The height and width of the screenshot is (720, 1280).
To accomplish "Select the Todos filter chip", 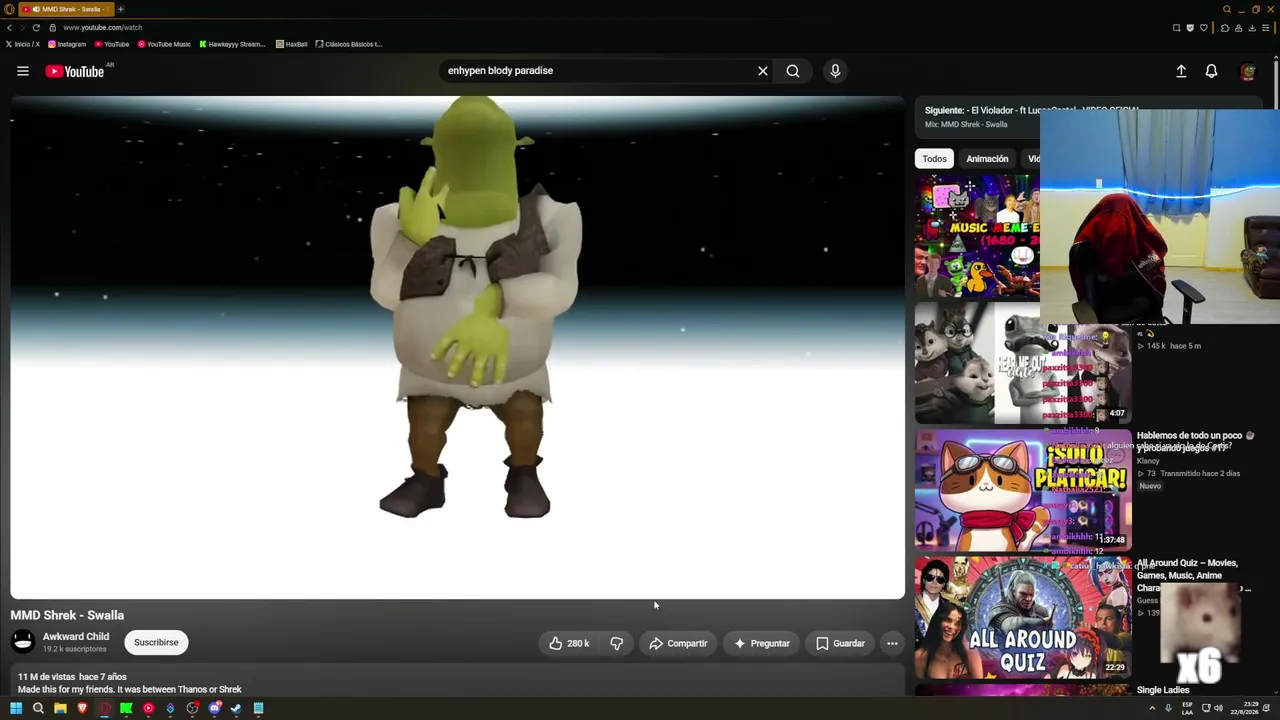I will (934, 159).
